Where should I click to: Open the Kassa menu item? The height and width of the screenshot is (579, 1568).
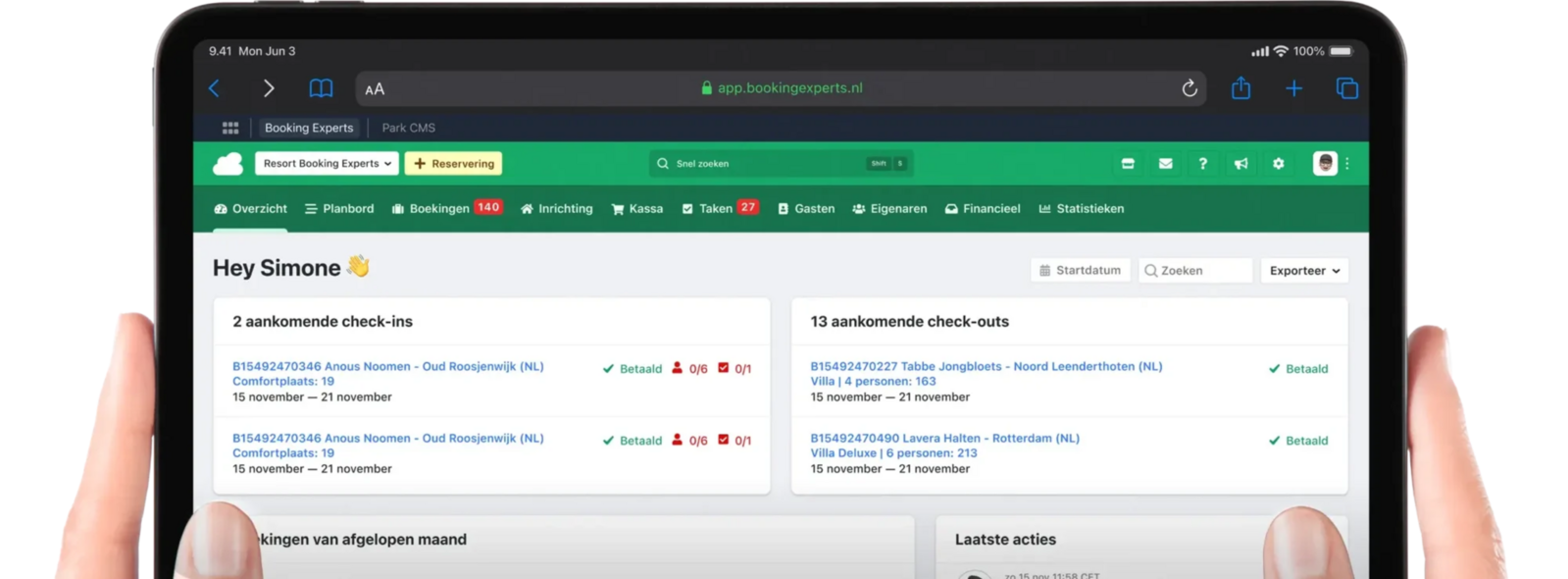[637, 209]
